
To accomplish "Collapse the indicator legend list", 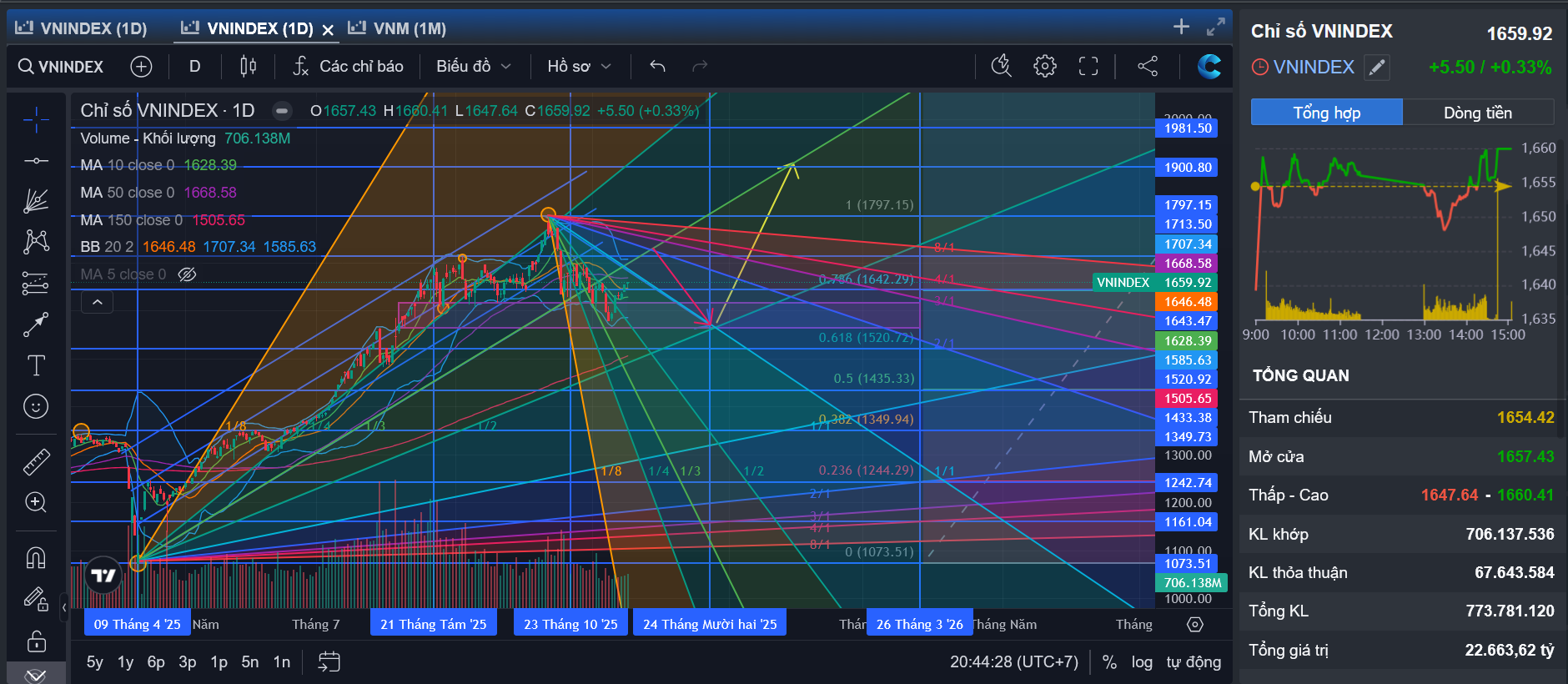I will [97, 302].
